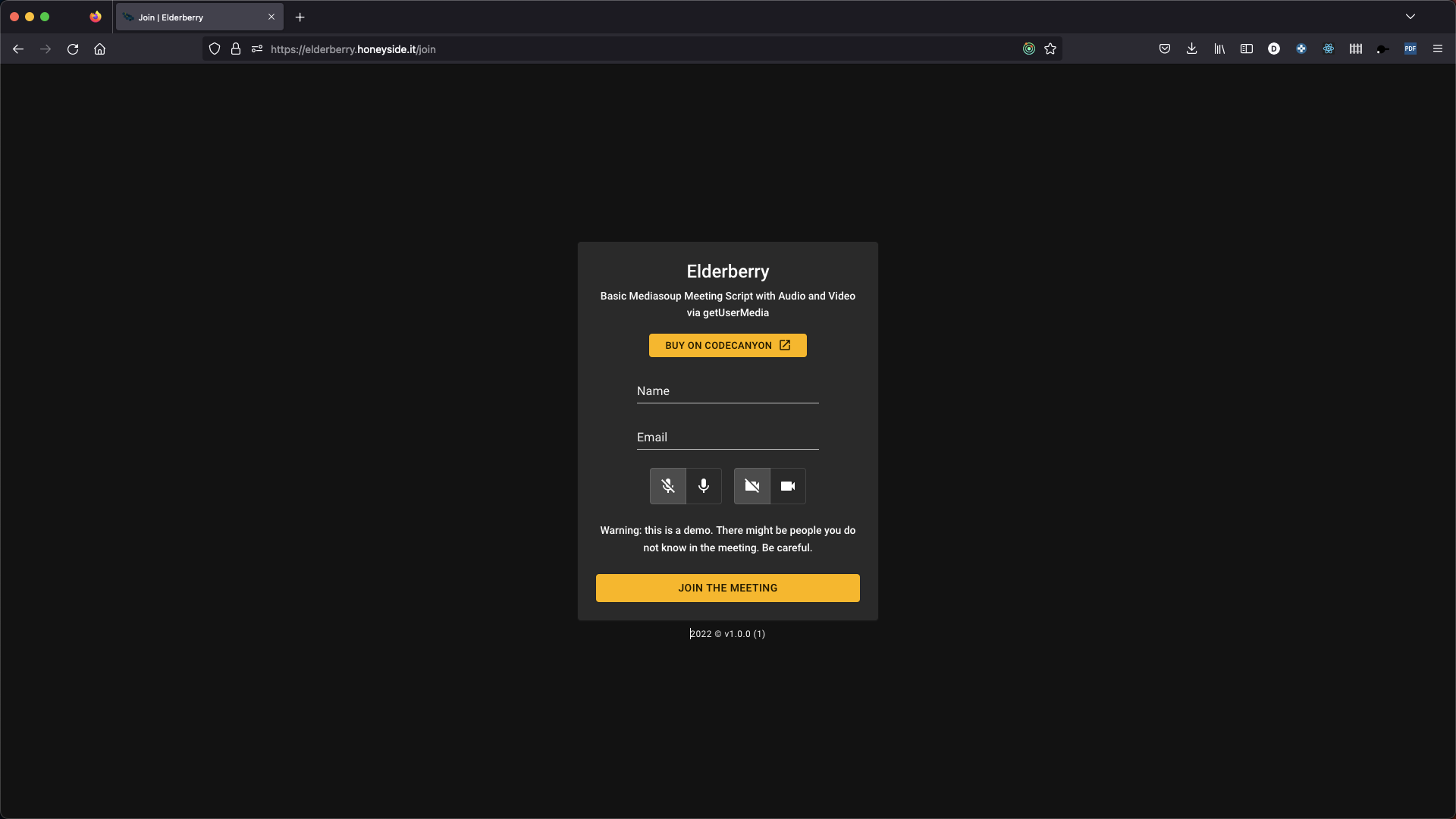
Task: Enable the microphone for the meeting
Action: 704,486
